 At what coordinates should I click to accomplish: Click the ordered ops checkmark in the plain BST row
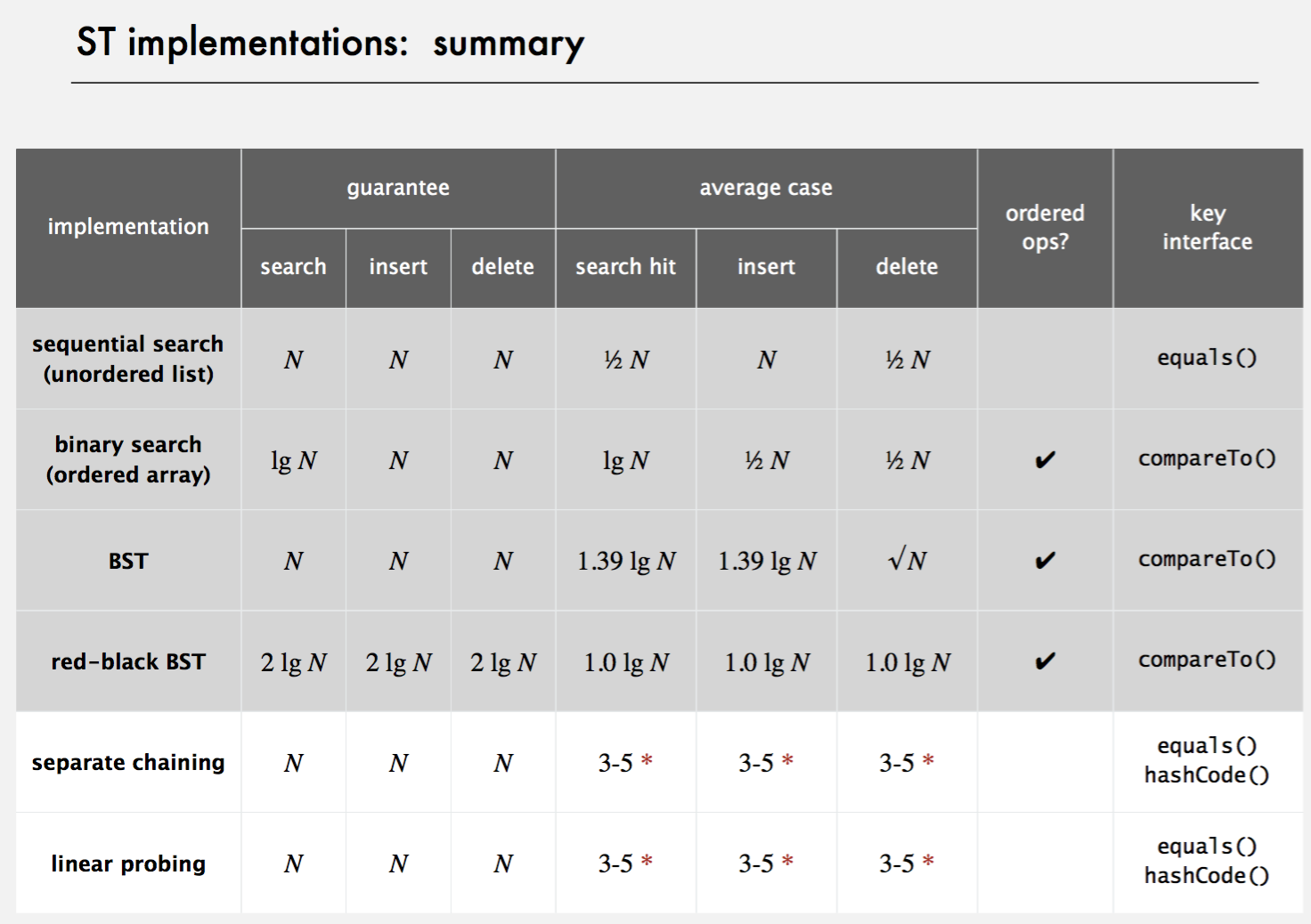[x=1045, y=561]
